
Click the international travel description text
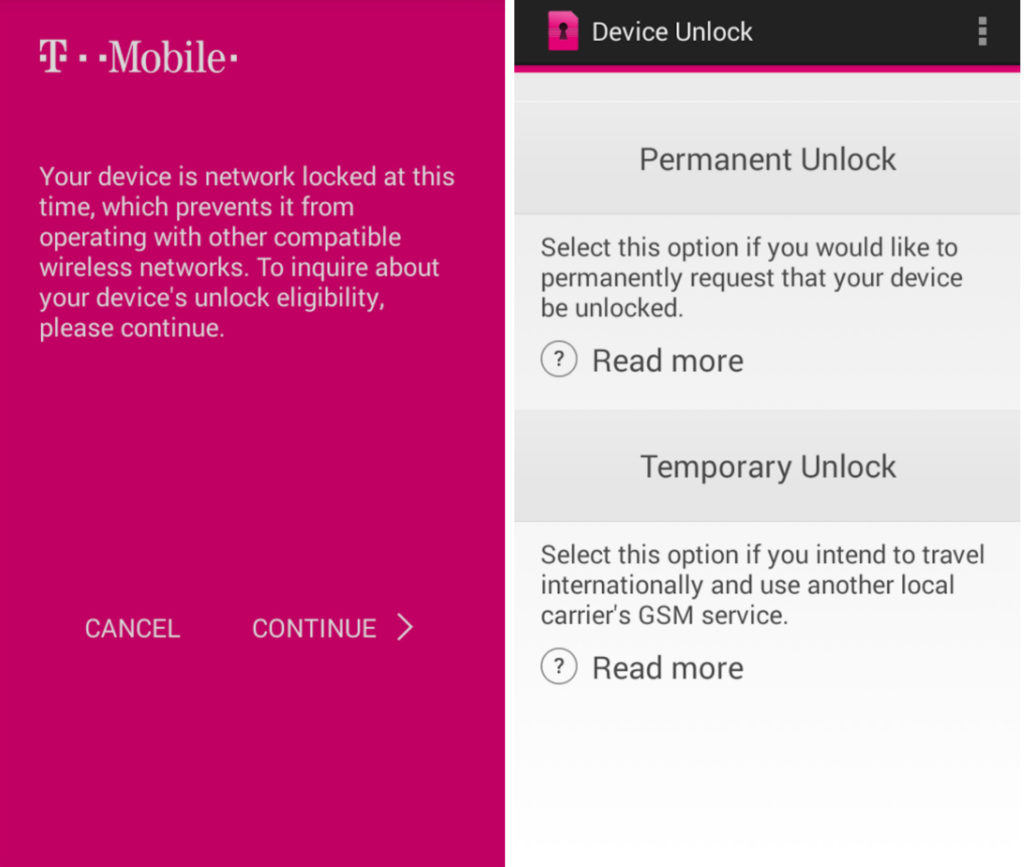[762, 585]
